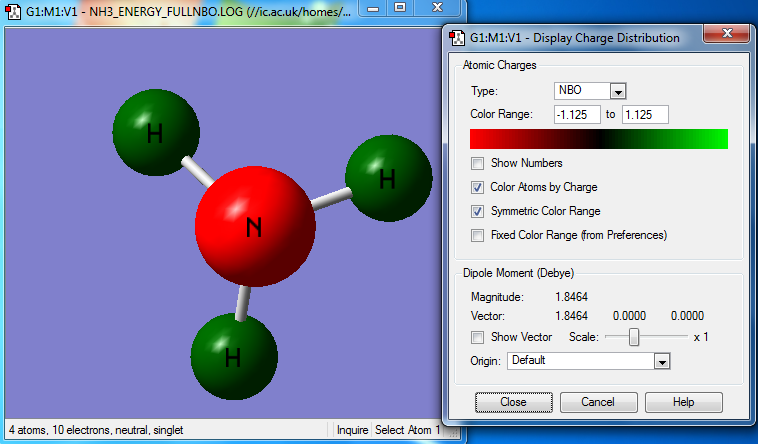Click the dipole Magnitude value 1.8464
Image resolution: width=758 pixels, height=444 pixels.
(x=571, y=297)
